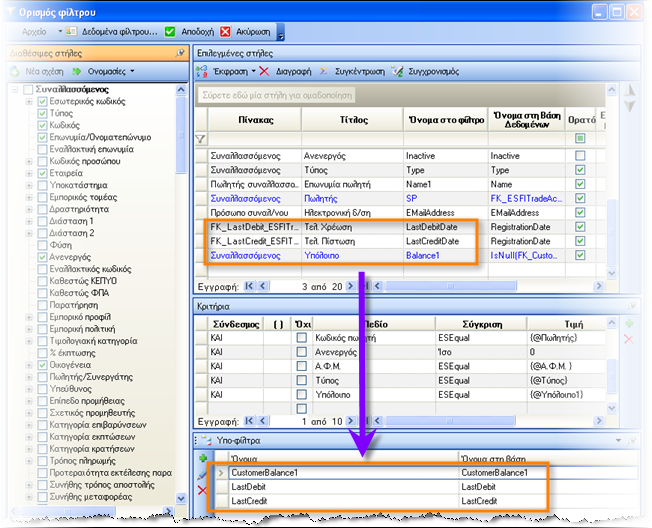The height and width of the screenshot is (528, 652).
Task: Open Ονομασίες dropdown arrow
Action: (132, 71)
